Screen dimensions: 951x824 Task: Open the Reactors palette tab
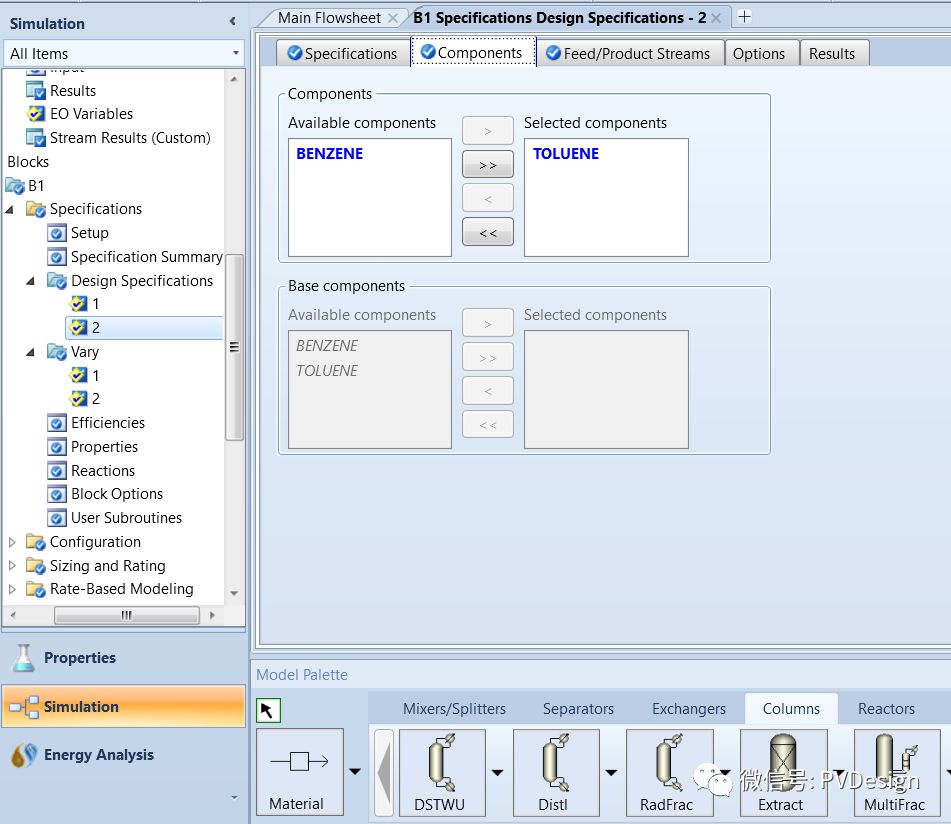coord(886,709)
